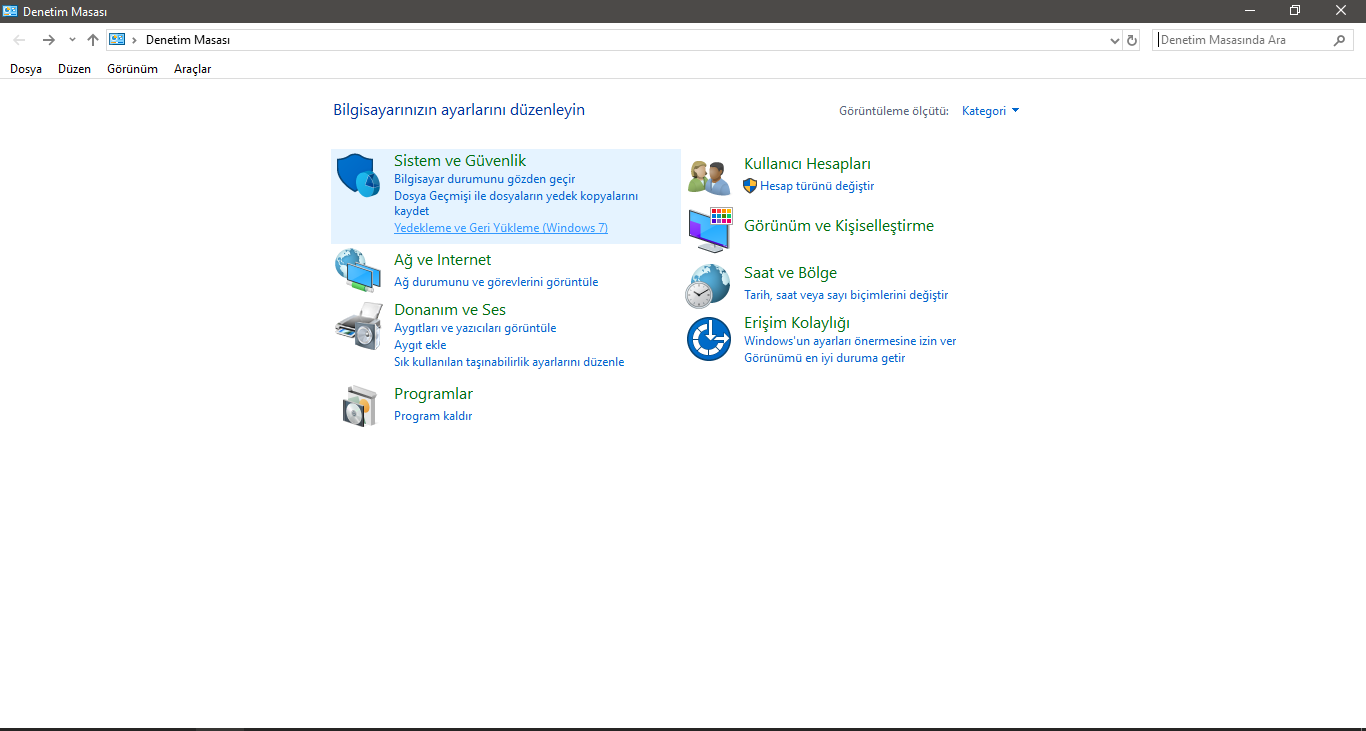The height and width of the screenshot is (731, 1366).
Task: Open Erişim Kolaylığı category heading
Action: coord(797,323)
